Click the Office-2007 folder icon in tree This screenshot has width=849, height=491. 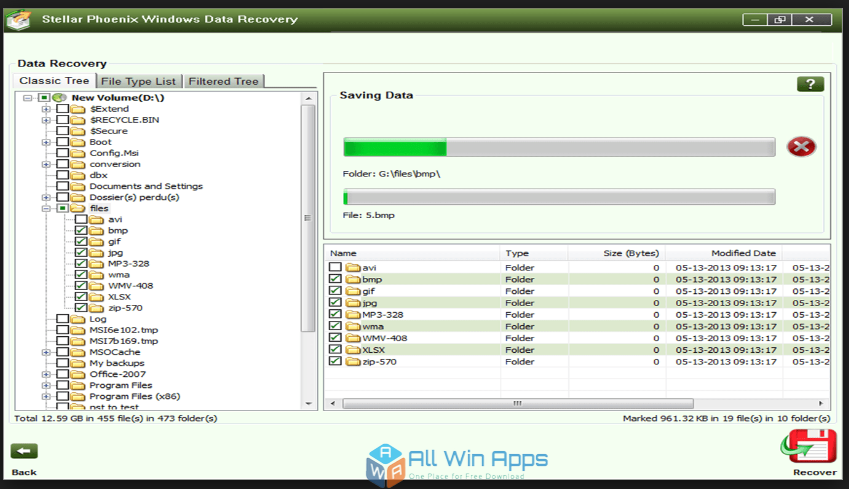tap(78, 374)
